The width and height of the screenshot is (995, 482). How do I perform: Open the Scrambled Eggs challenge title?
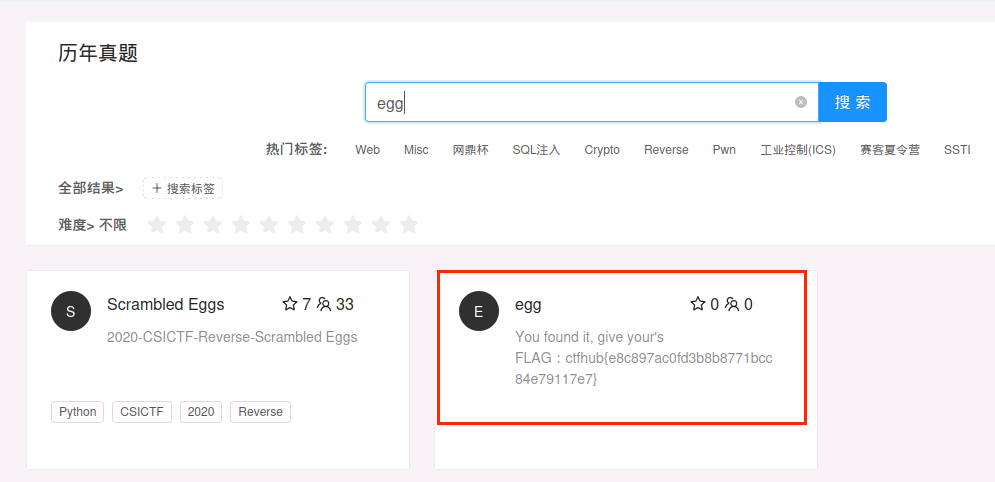166,305
